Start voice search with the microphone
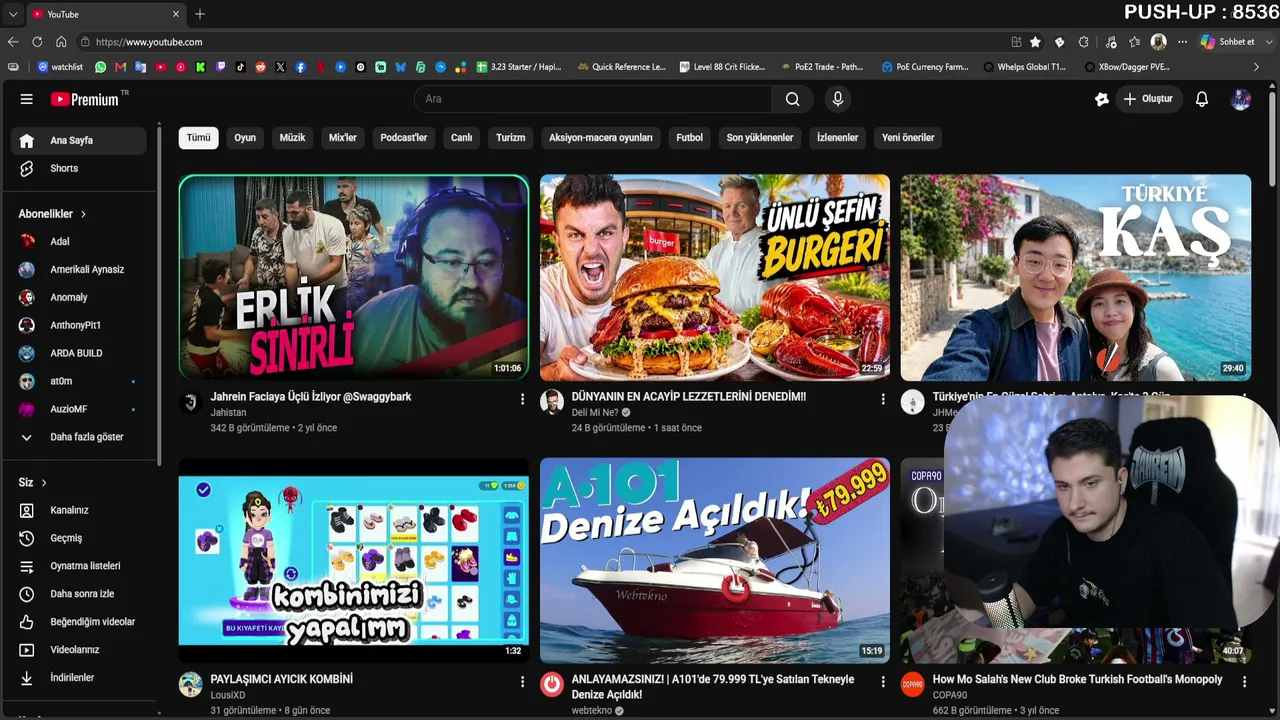 (x=838, y=99)
